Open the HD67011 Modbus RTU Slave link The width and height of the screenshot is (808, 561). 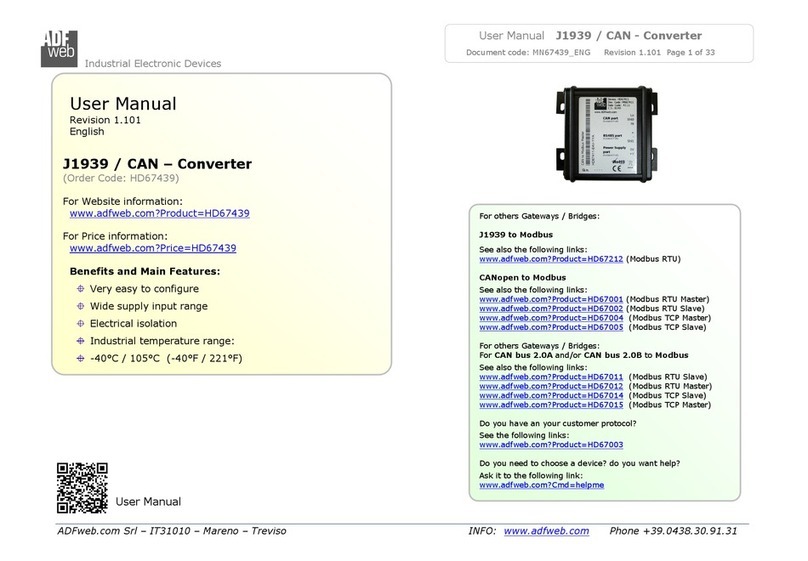click(551, 377)
